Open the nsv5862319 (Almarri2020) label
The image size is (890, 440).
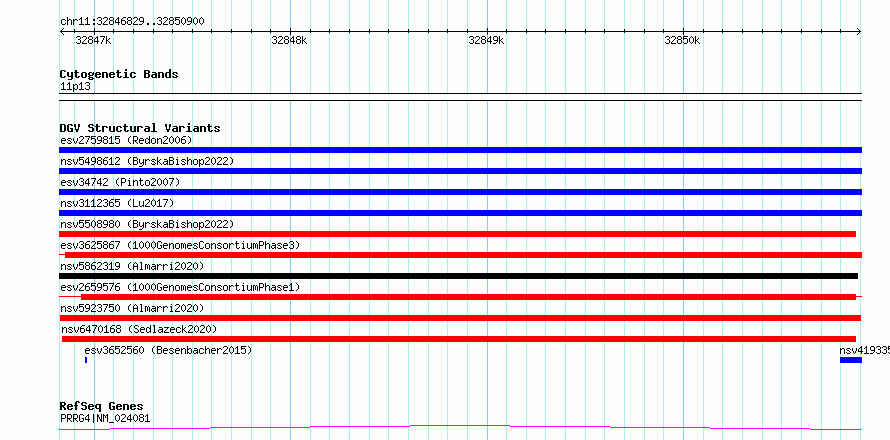pyautogui.click(x=132, y=266)
